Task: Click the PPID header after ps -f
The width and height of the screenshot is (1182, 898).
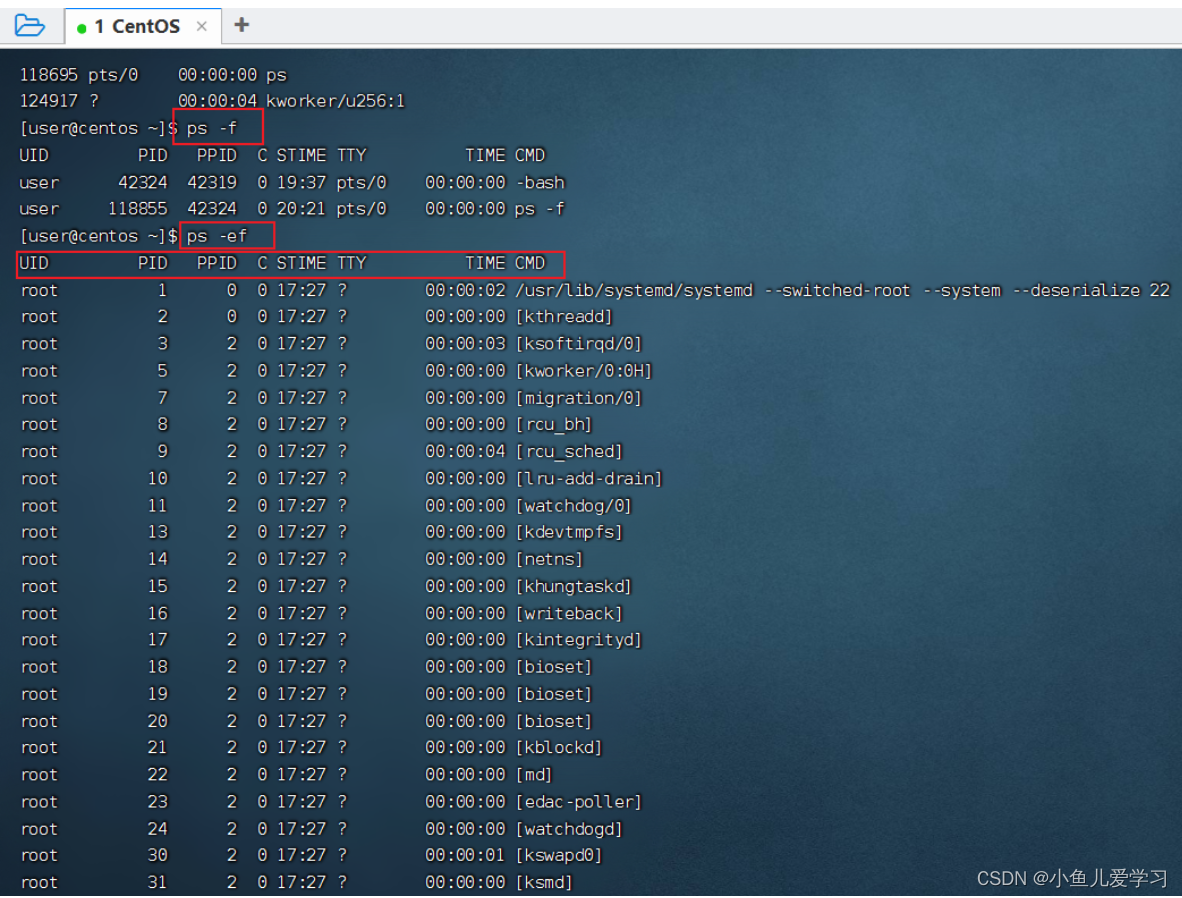Action: pos(217,155)
